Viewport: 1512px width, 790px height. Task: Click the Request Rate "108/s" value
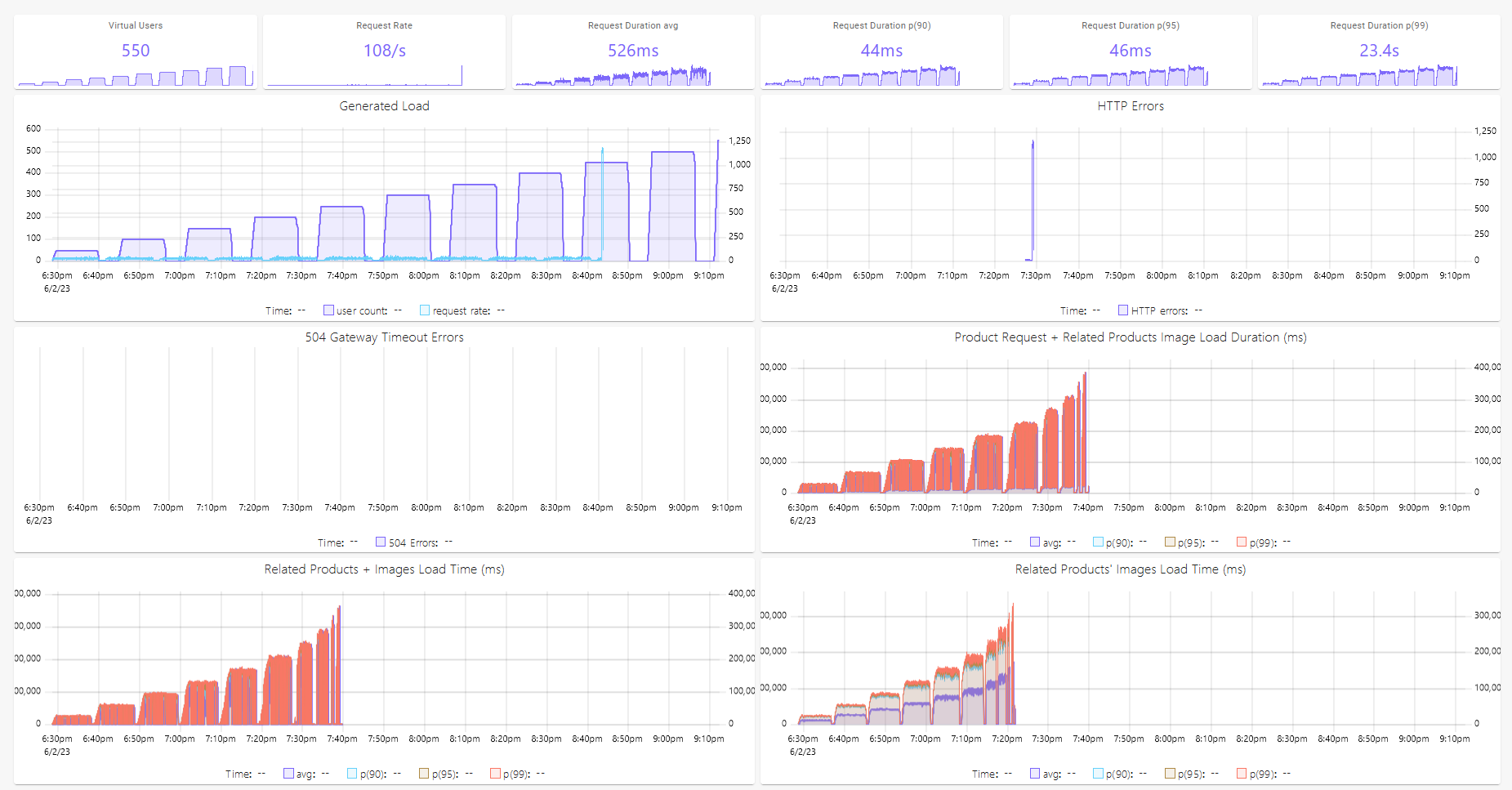(x=384, y=51)
